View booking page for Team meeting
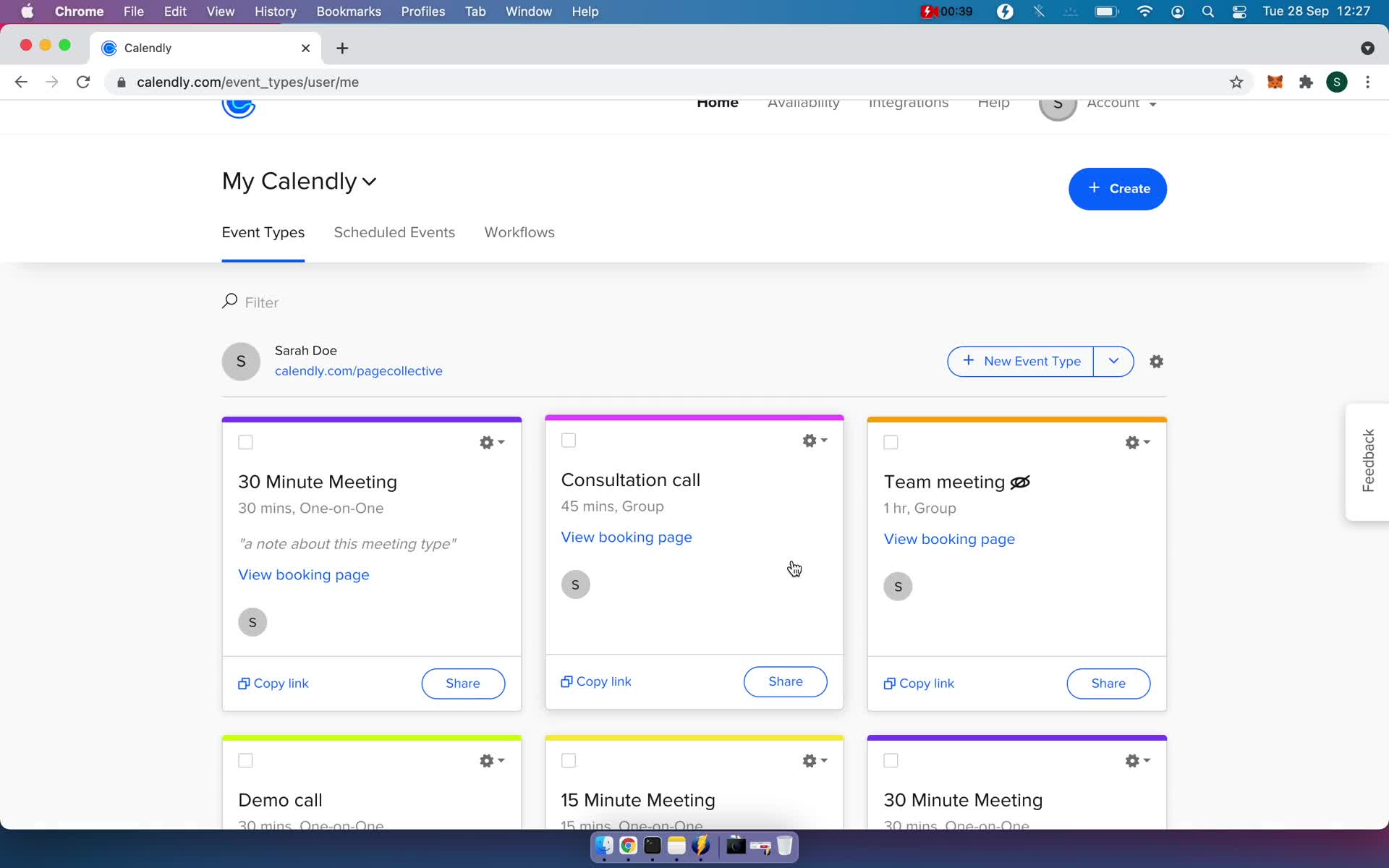The width and height of the screenshot is (1389, 868). tap(949, 539)
